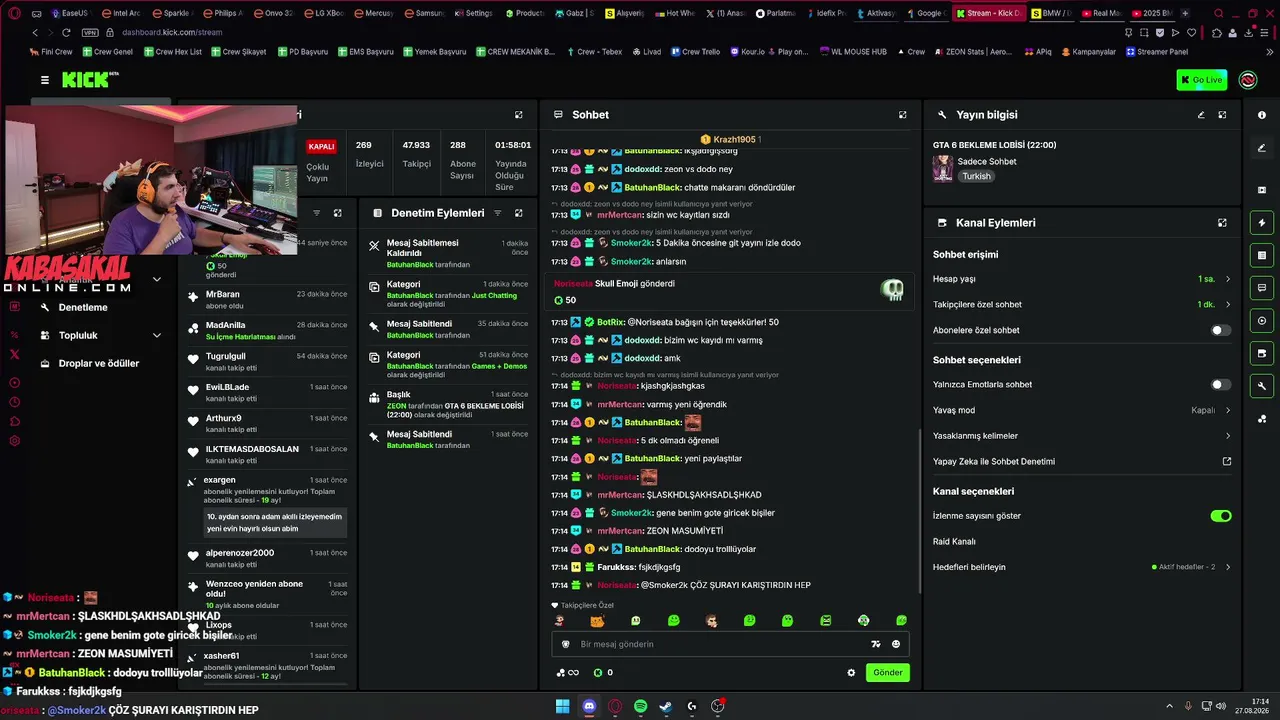Filter the Denetim Eylemleri list
1280x720 pixels.
tap(497, 213)
